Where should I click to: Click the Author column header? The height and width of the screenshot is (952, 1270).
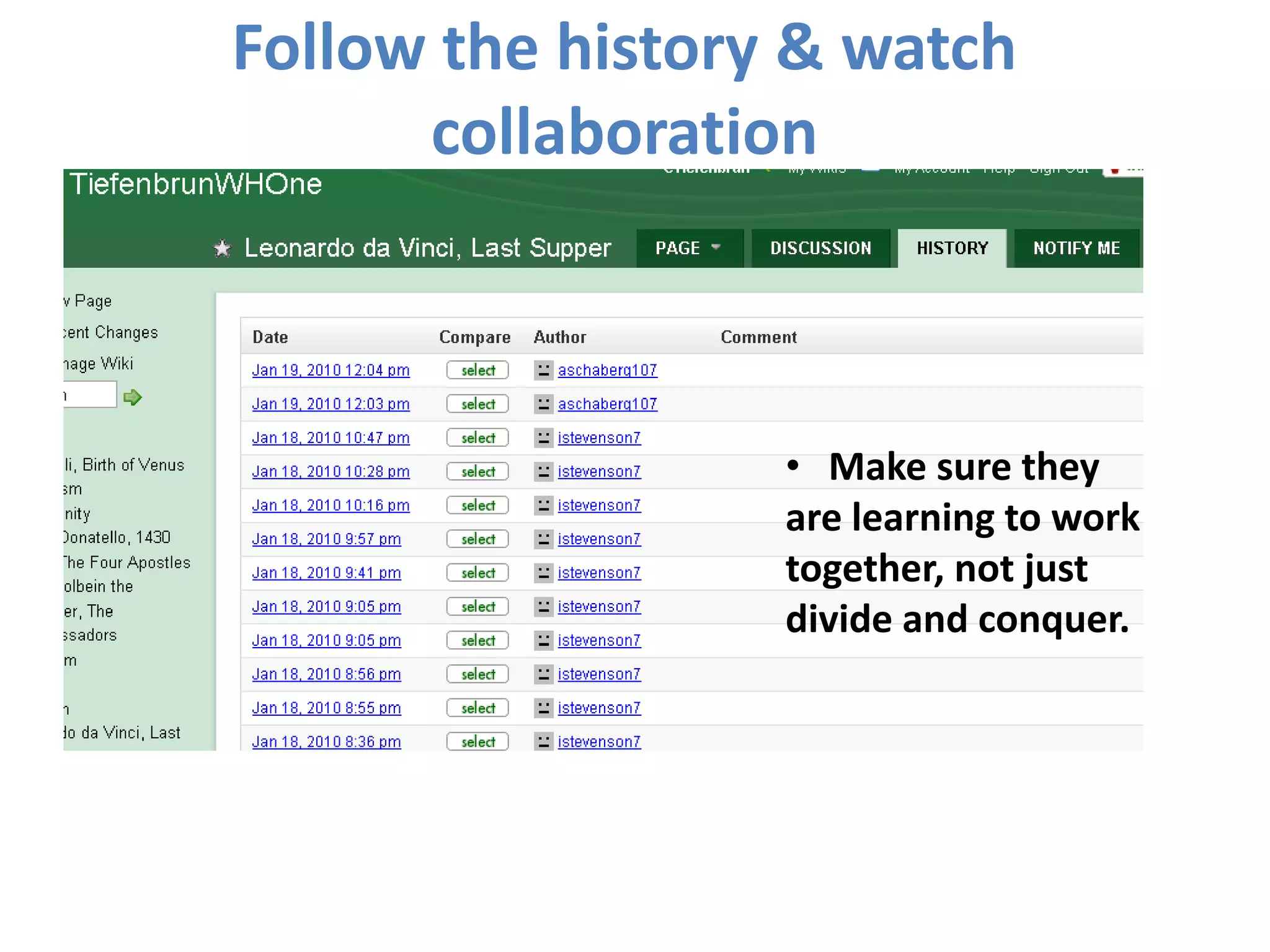pyautogui.click(x=560, y=337)
